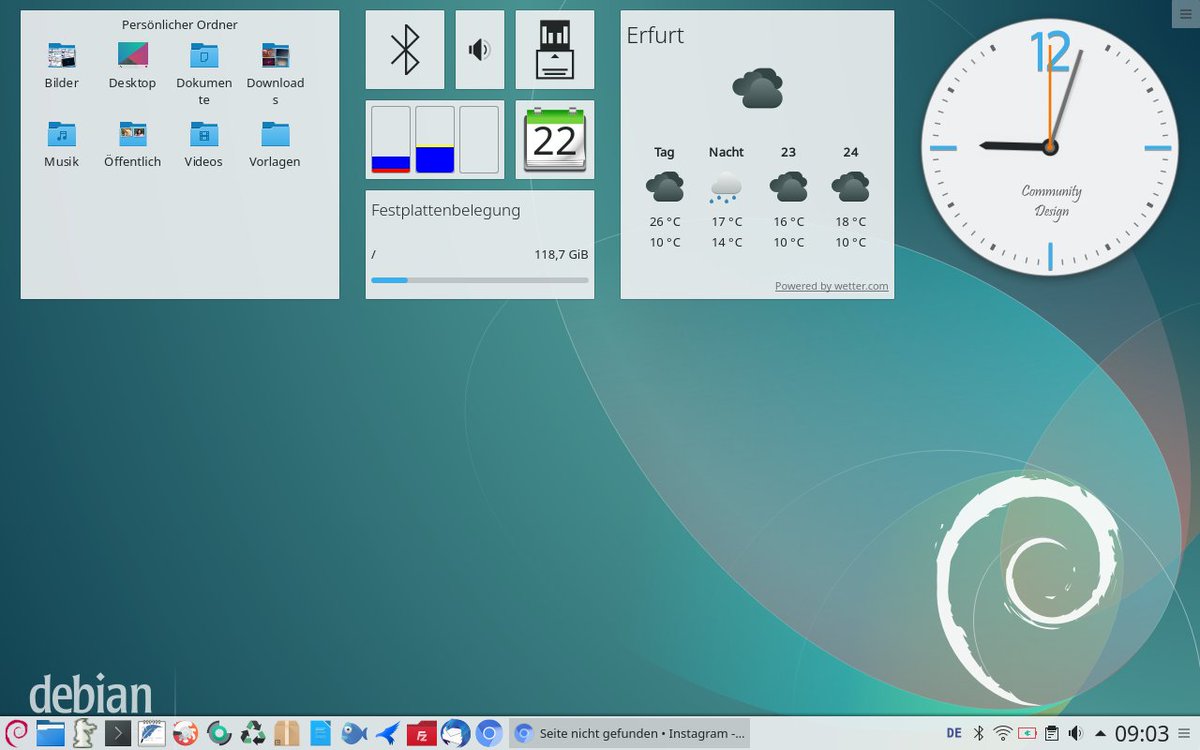The width and height of the screenshot is (1200, 750).
Task: Click the first system load bar with red base
Action: [x=391, y=140]
